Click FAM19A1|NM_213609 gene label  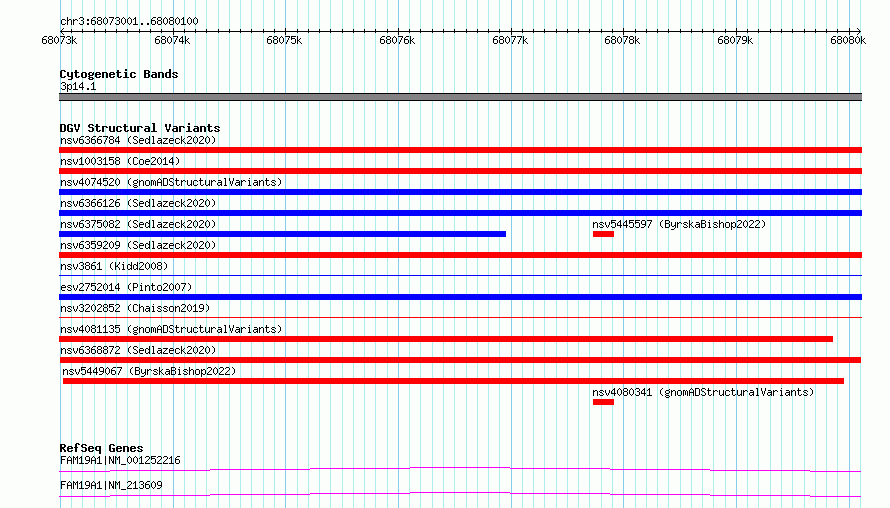tap(111, 485)
